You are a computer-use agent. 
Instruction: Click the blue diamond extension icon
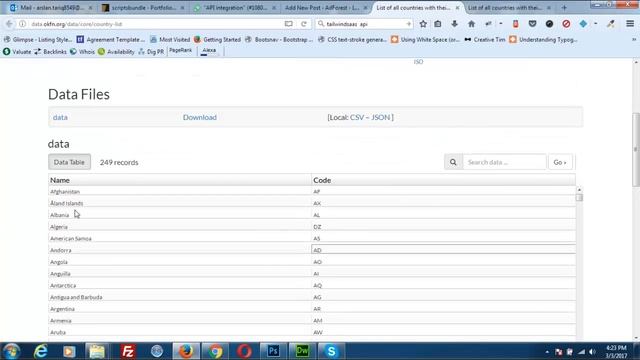[583, 24]
